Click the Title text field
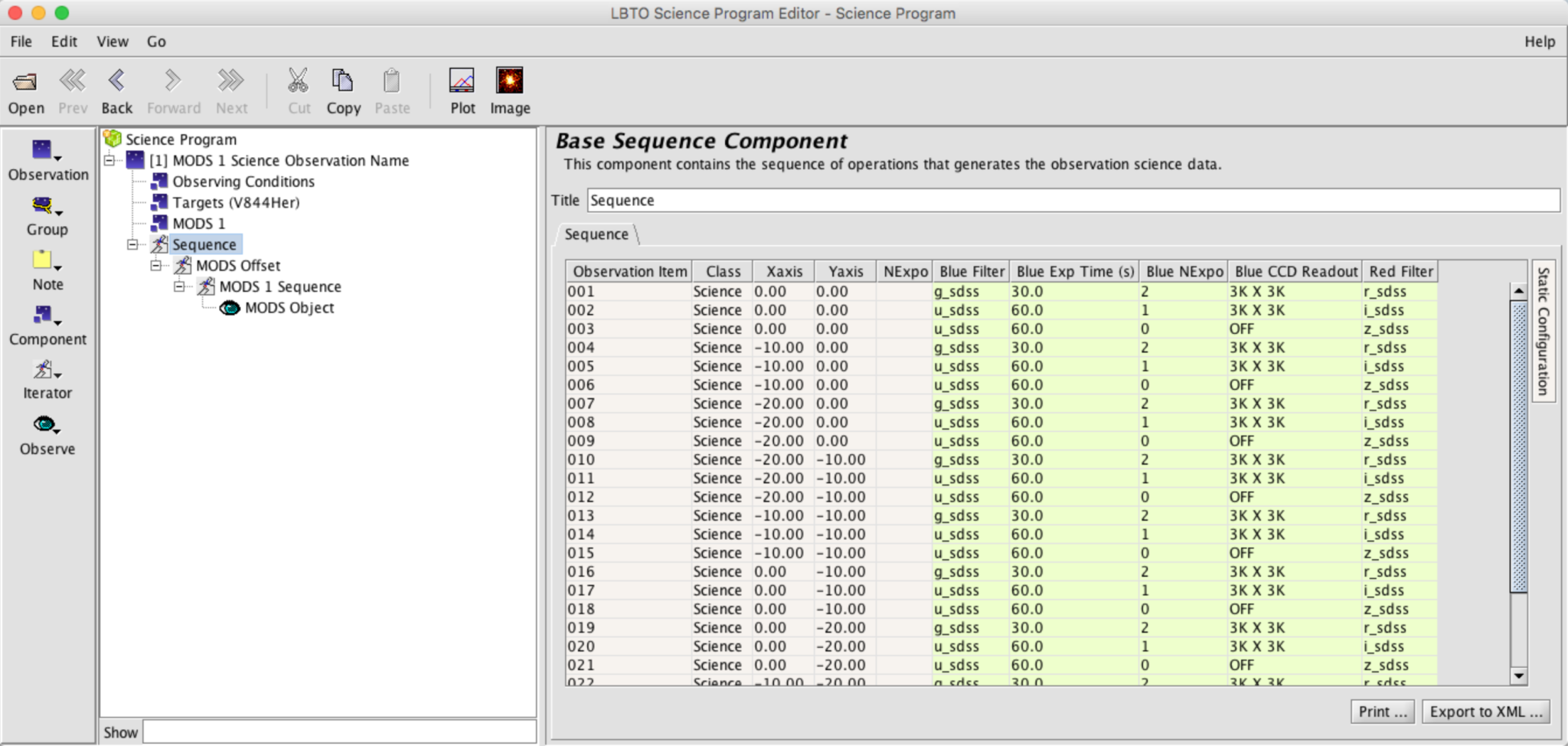 [x=1073, y=201]
